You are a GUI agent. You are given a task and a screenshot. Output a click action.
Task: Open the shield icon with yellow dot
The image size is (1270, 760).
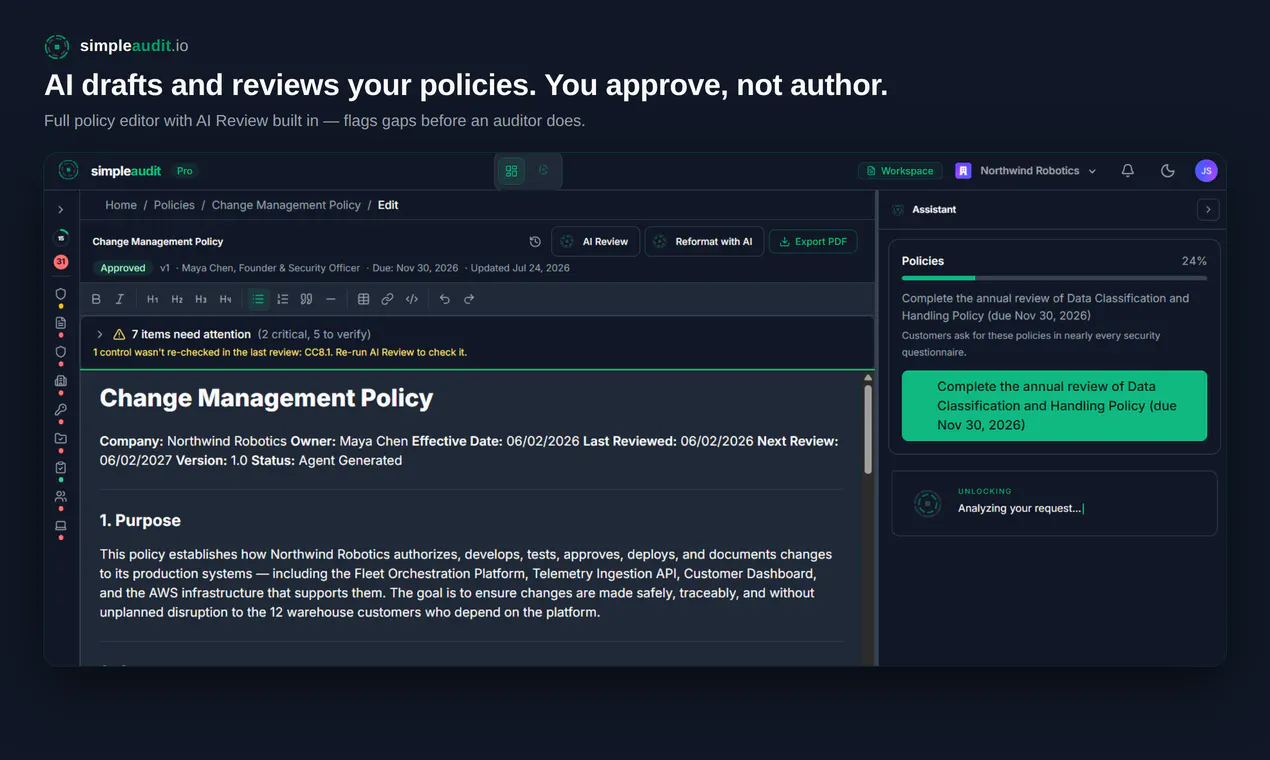[61, 295]
